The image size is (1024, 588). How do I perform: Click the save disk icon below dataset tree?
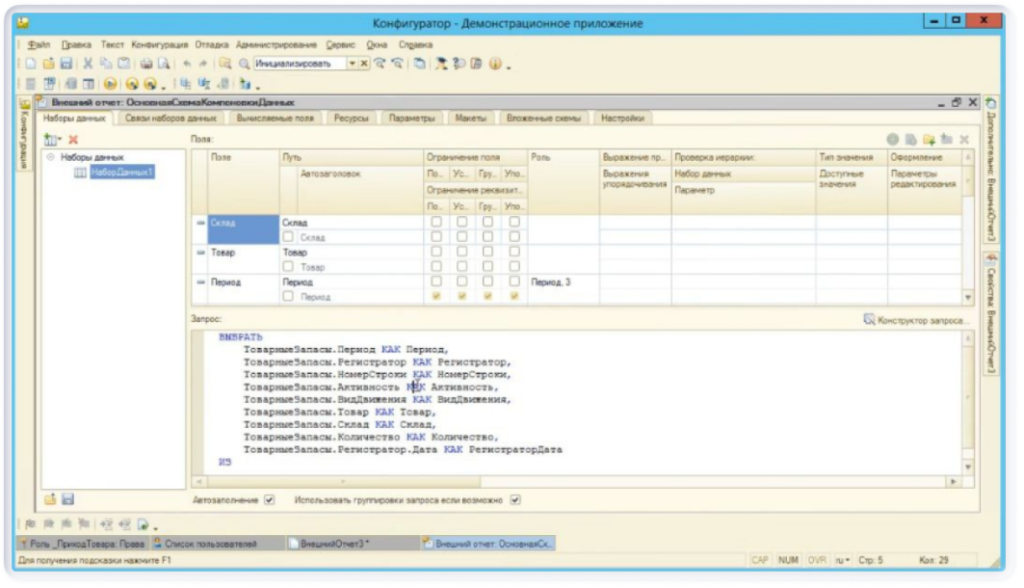(x=68, y=499)
